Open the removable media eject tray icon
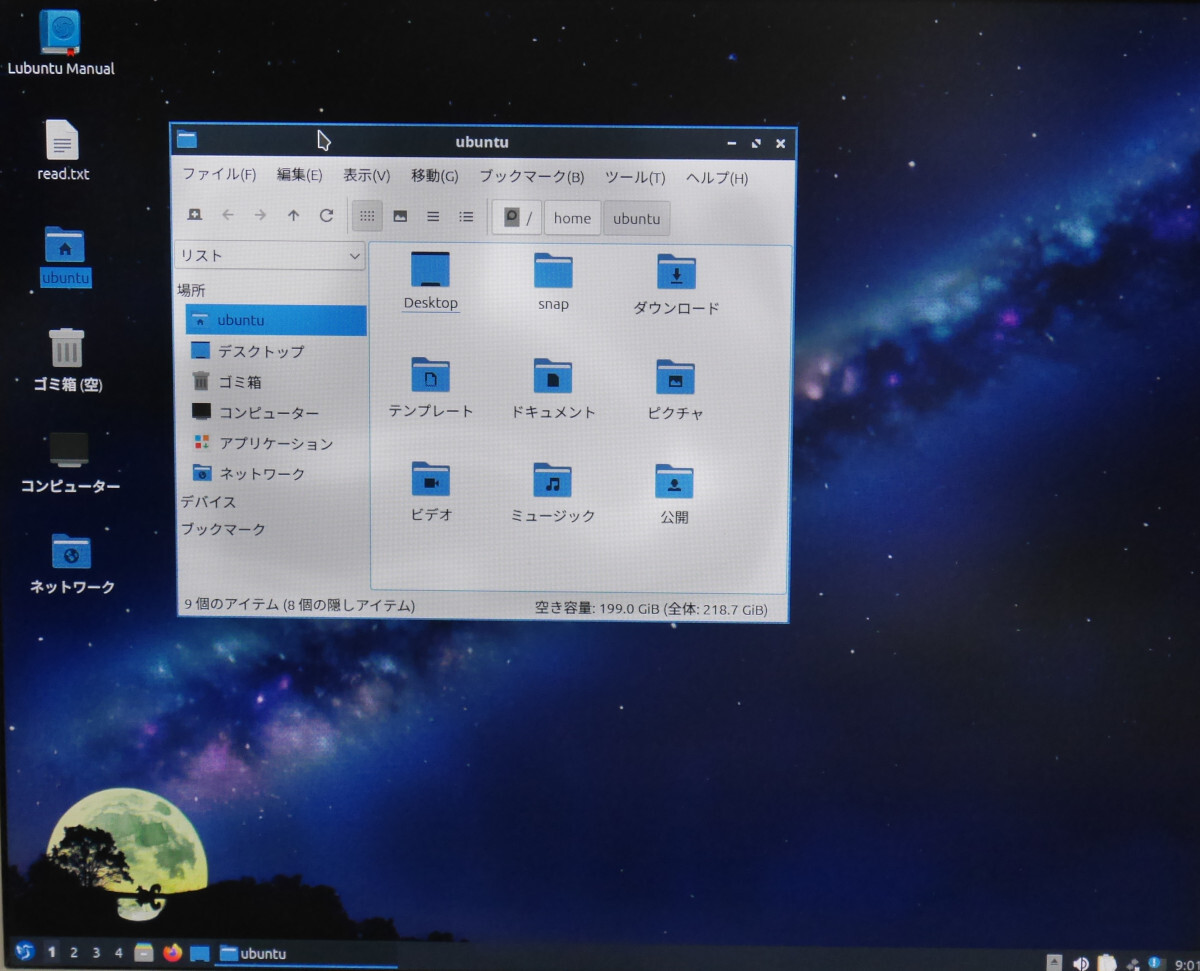1200x971 pixels. pos(1054,963)
